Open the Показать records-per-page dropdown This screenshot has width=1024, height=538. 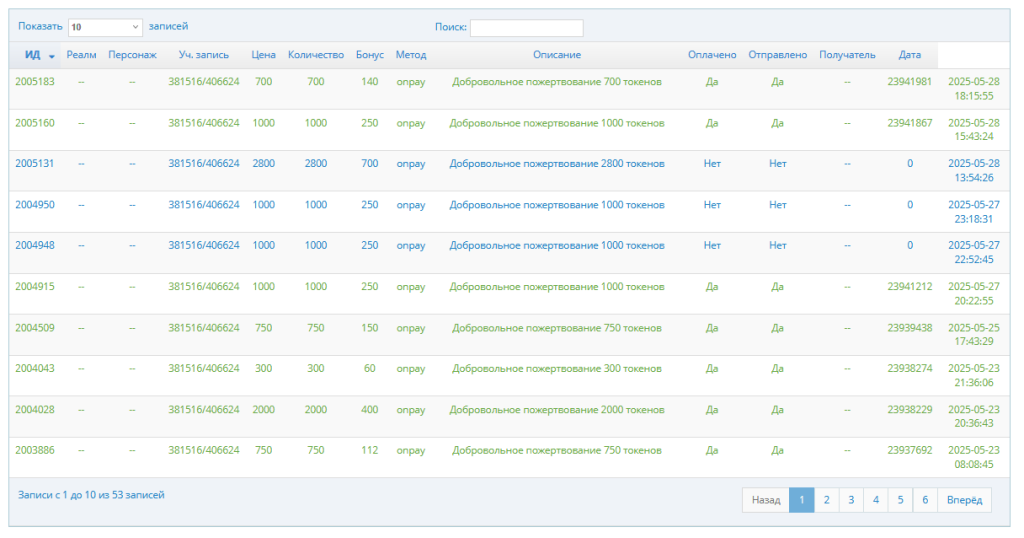[x=106, y=28]
